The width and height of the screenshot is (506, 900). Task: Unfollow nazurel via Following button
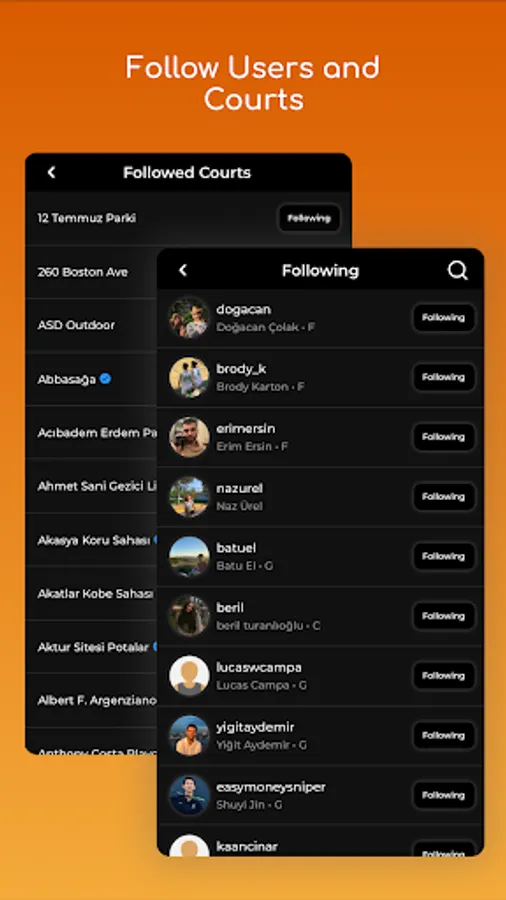click(443, 496)
